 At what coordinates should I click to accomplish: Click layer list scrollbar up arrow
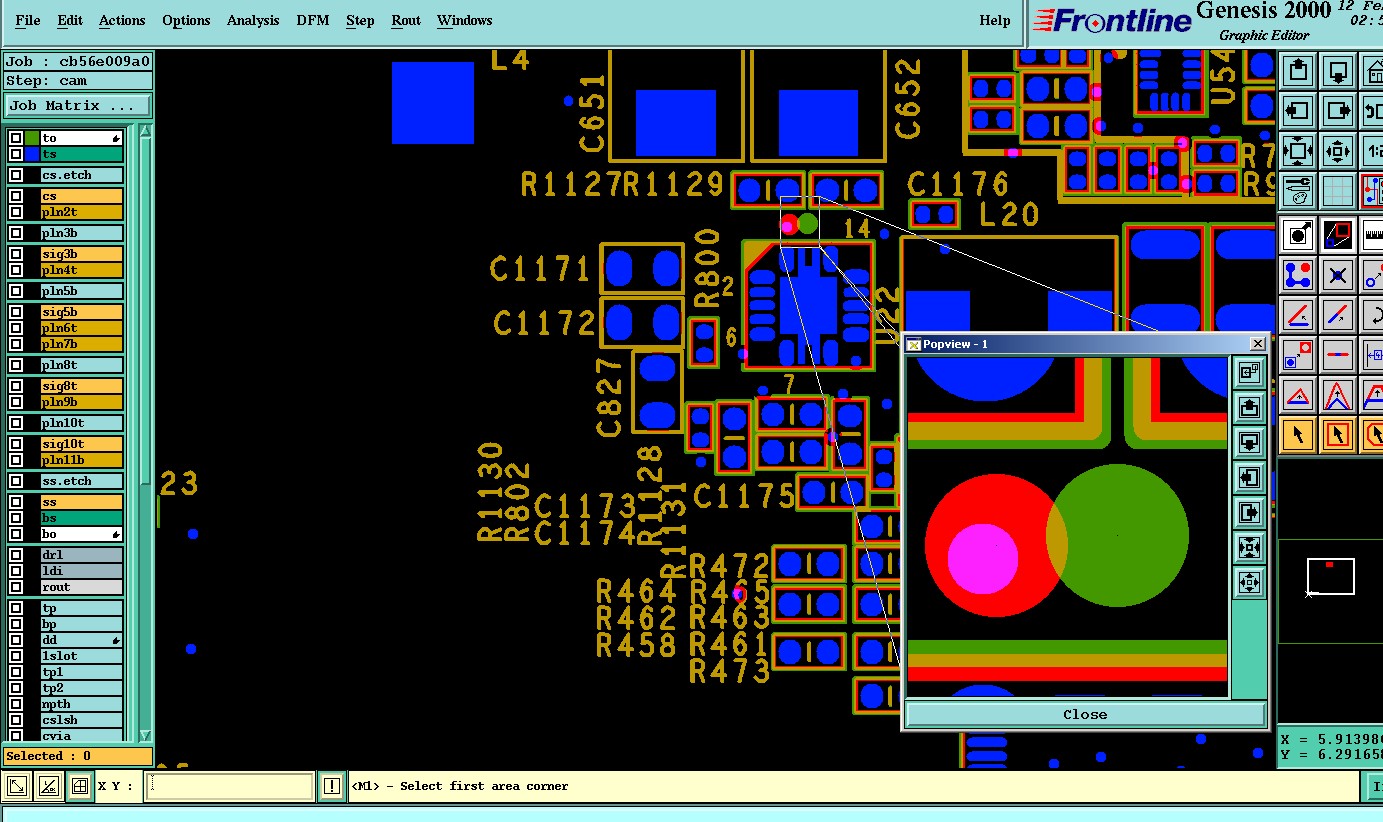(x=144, y=133)
